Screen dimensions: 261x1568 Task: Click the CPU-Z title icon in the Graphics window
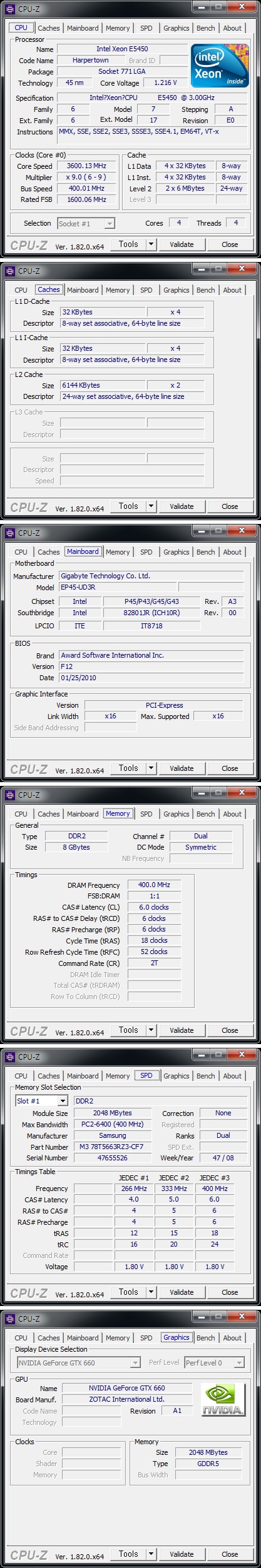tap(9, 1319)
